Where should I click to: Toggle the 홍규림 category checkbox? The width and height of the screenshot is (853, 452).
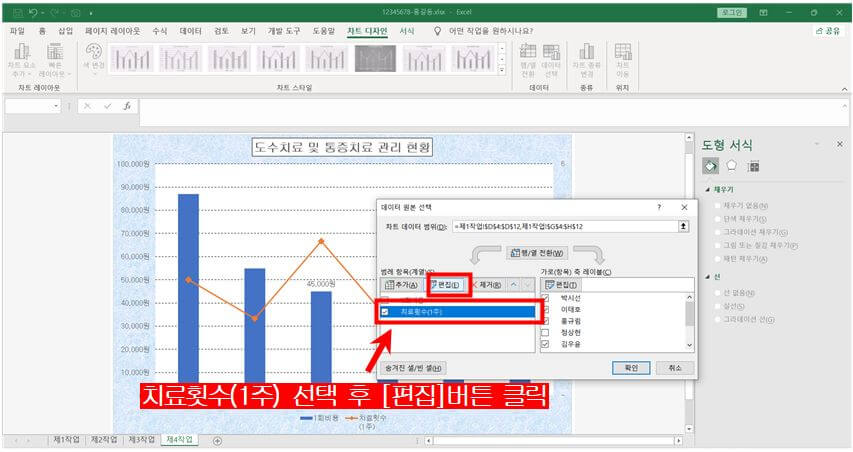point(546,321)
